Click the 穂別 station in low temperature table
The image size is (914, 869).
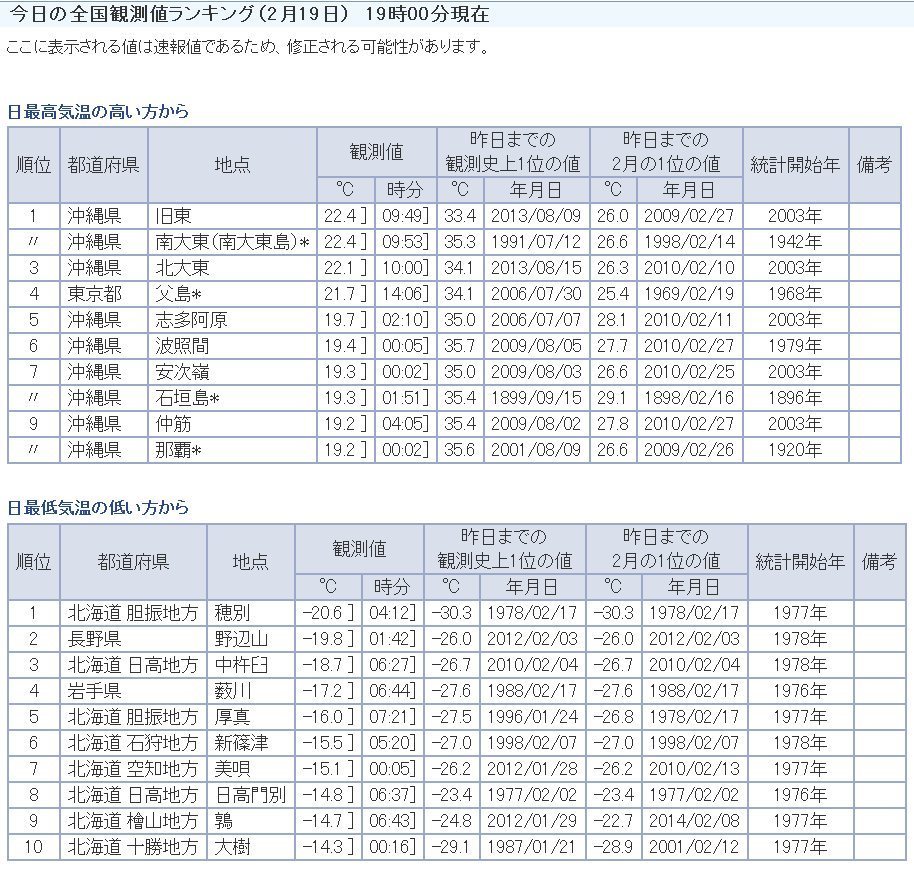pos(233,612)
